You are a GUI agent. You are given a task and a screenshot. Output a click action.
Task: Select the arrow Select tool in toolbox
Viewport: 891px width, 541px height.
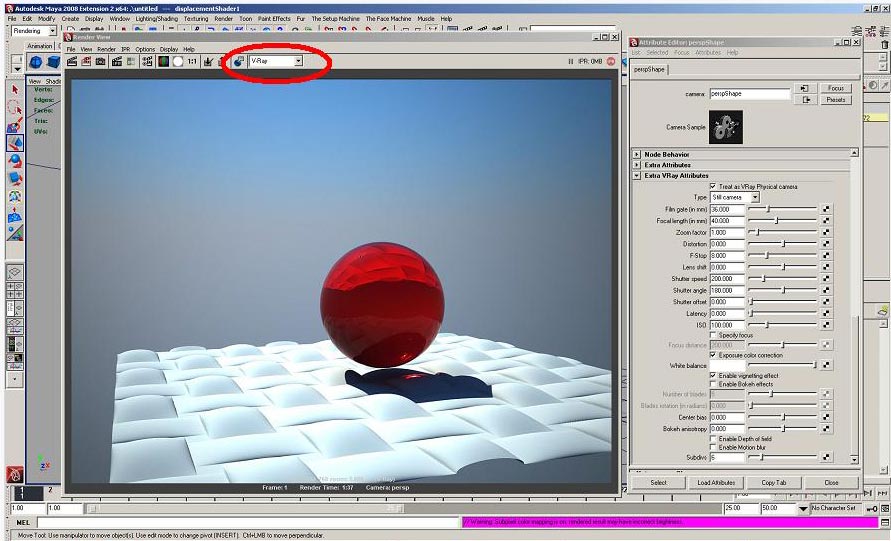pyautogui.click(x=15, y=90)
